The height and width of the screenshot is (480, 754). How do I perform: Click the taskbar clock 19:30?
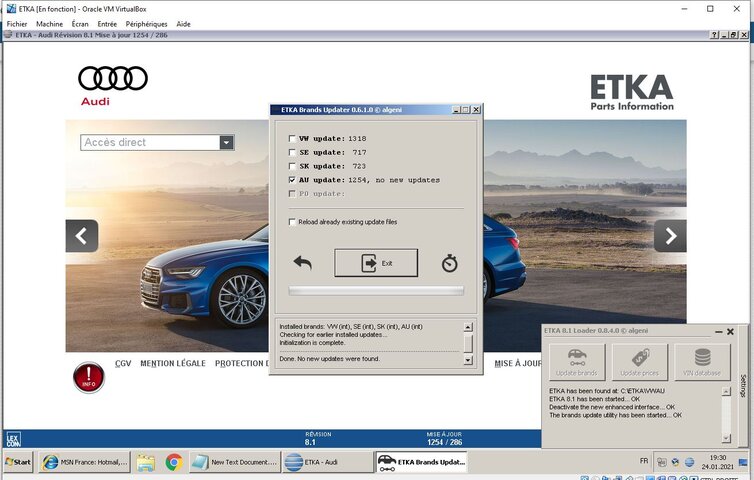pos(717,458)
